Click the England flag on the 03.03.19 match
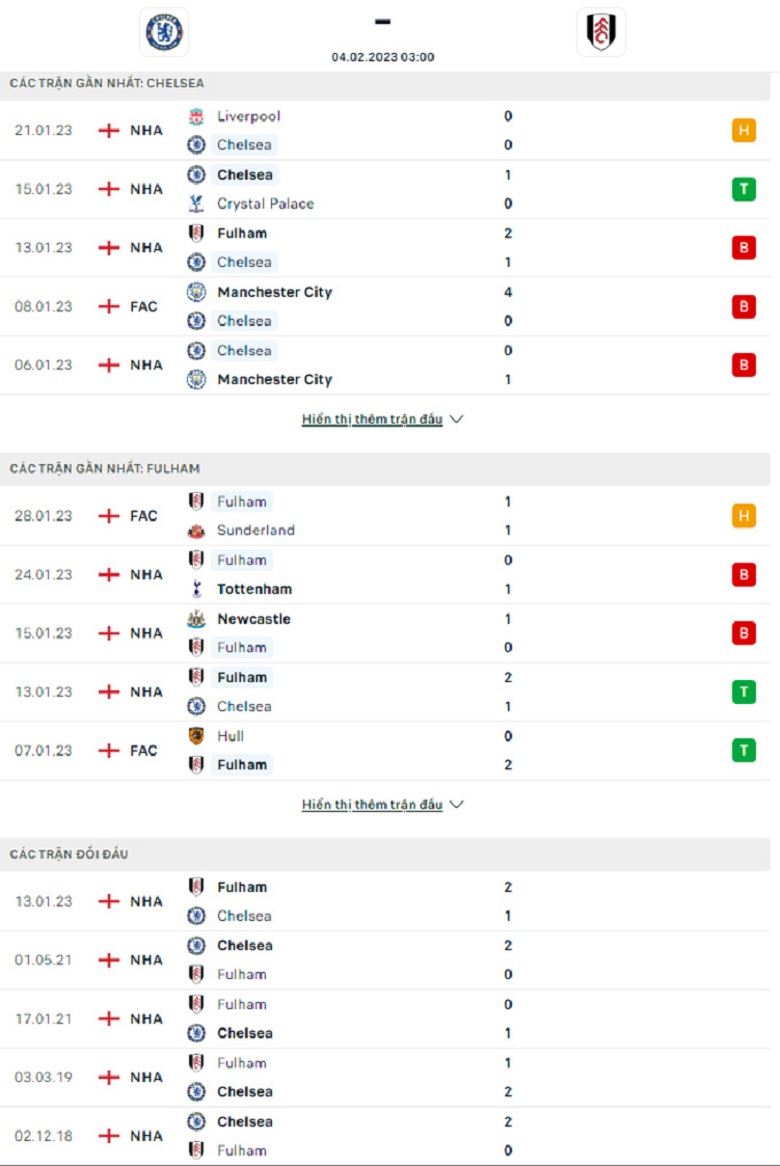The width and height of the screenshot is (780, 1166). (109, 1078)
